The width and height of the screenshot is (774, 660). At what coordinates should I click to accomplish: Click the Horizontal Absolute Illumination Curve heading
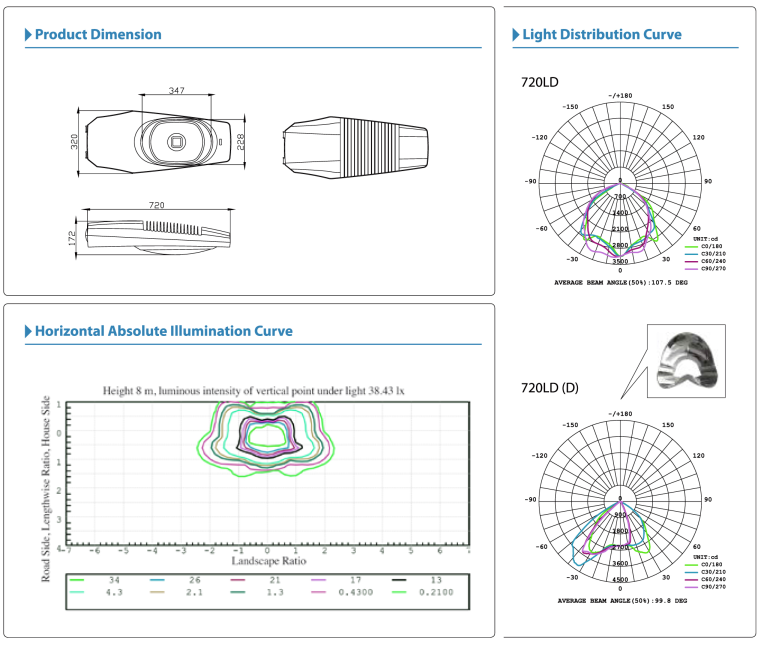click(x=164, y=331)
